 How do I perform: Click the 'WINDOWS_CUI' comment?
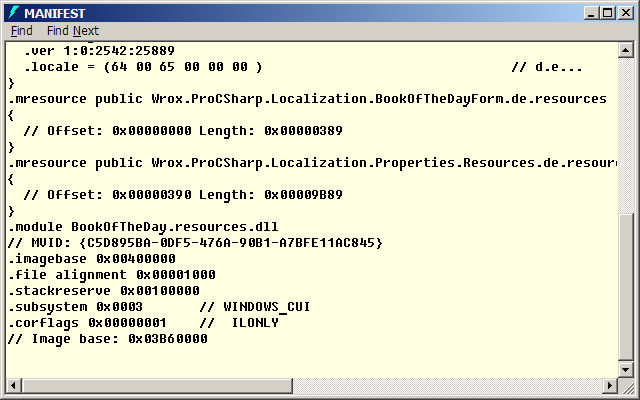pos(267,307)
